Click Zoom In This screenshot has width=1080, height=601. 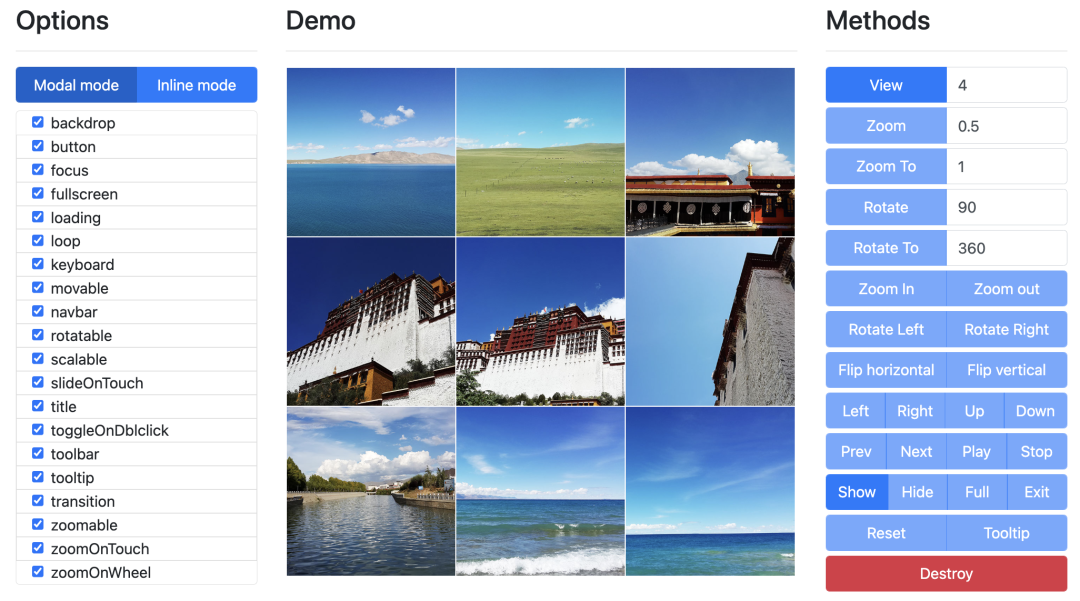(886, 288)
